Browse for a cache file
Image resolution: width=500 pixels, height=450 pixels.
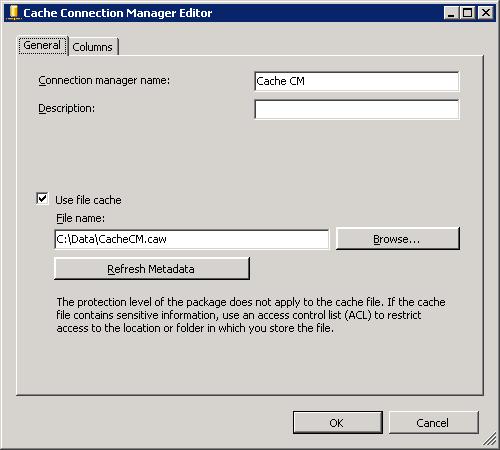coord(398,239)
